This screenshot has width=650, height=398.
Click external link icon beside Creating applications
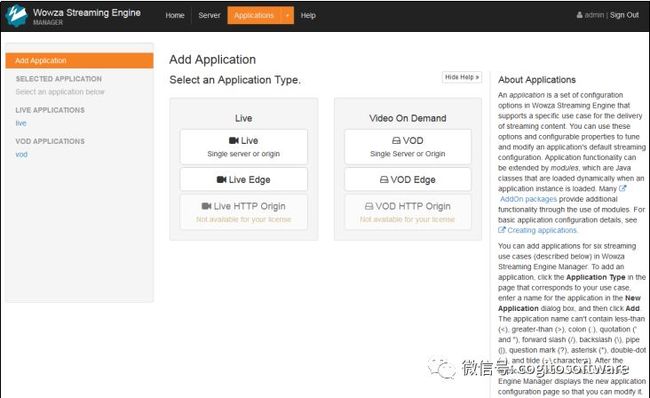[x=502, y=230]
